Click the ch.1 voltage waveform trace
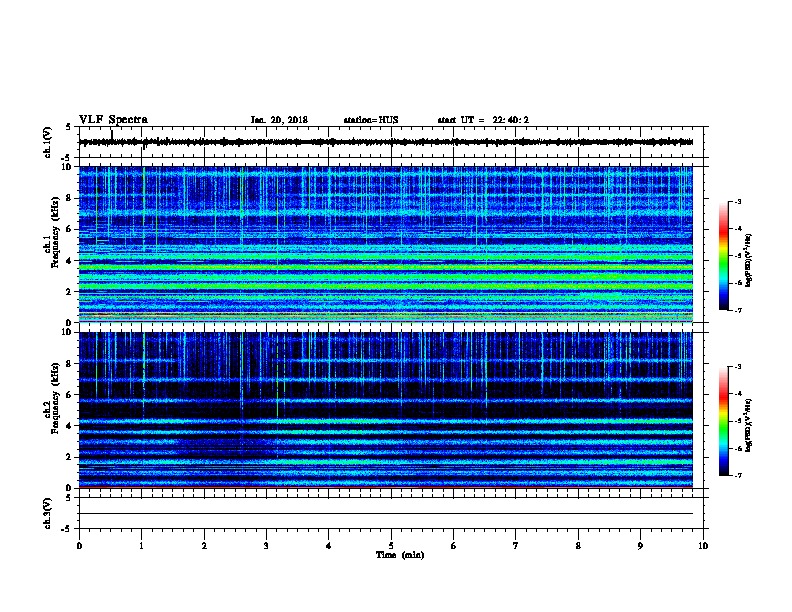This screenshot has width=792, height=612. tap(386, 142)
